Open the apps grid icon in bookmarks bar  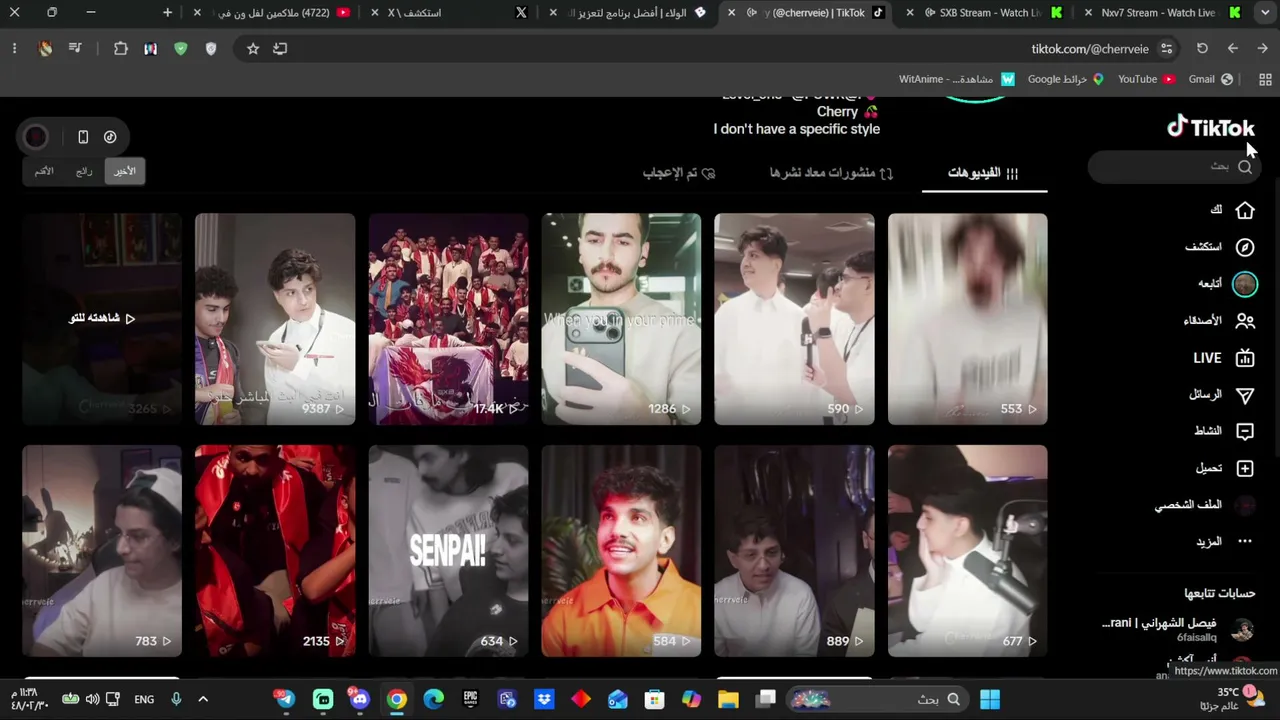coord(1265,79)
